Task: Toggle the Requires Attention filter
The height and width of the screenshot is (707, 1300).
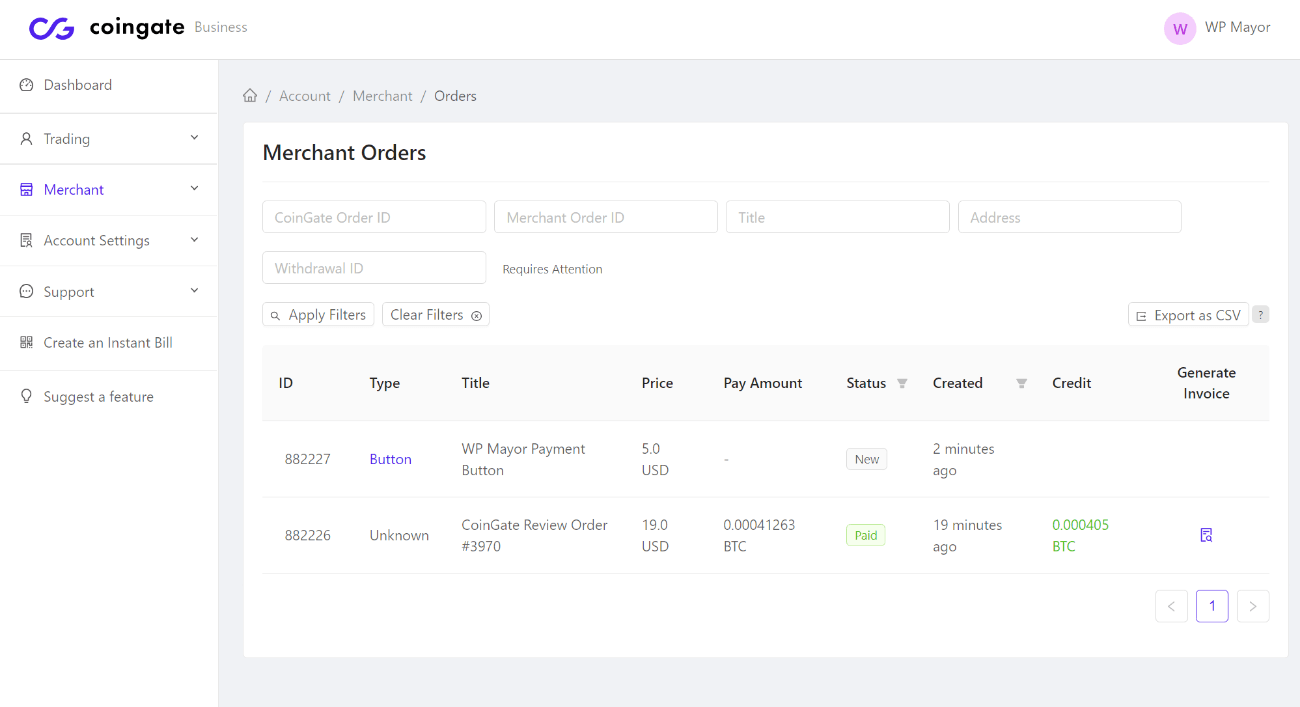Action: tap(552, 269)
